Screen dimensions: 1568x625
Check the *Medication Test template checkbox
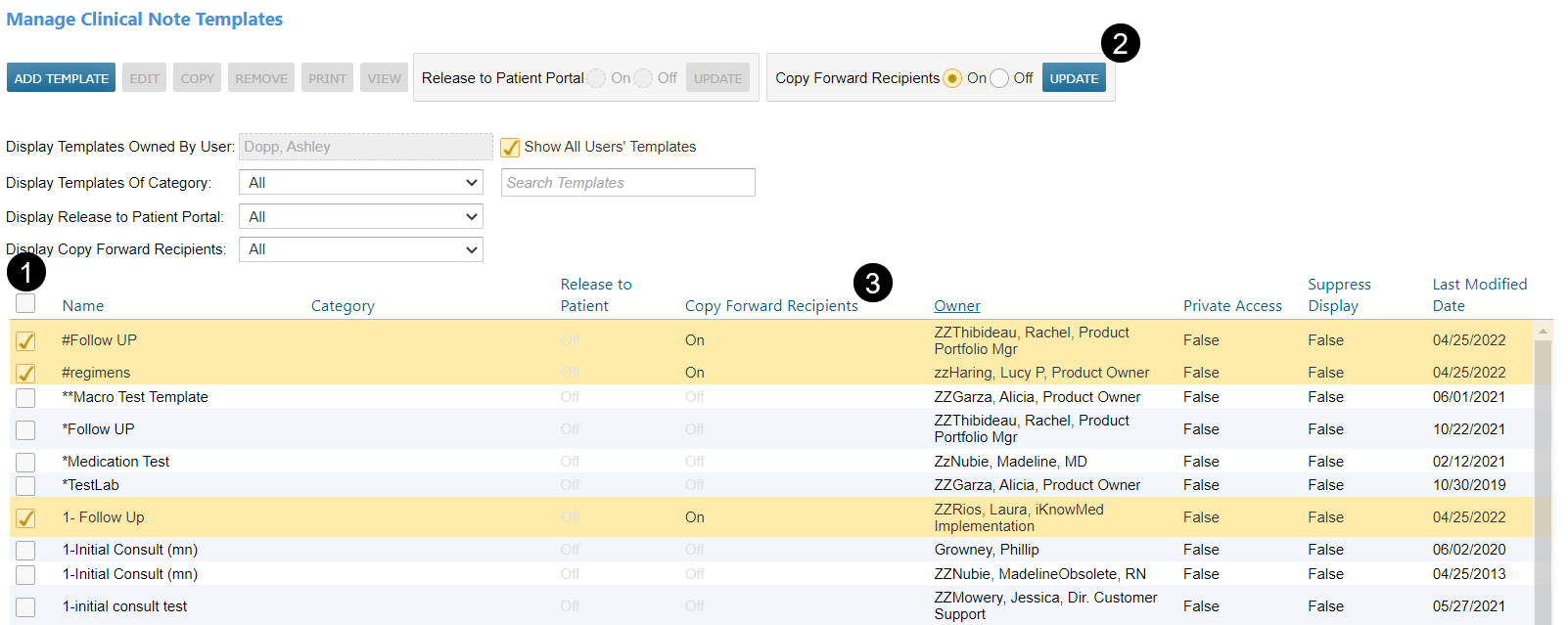[x=25, y=462]
